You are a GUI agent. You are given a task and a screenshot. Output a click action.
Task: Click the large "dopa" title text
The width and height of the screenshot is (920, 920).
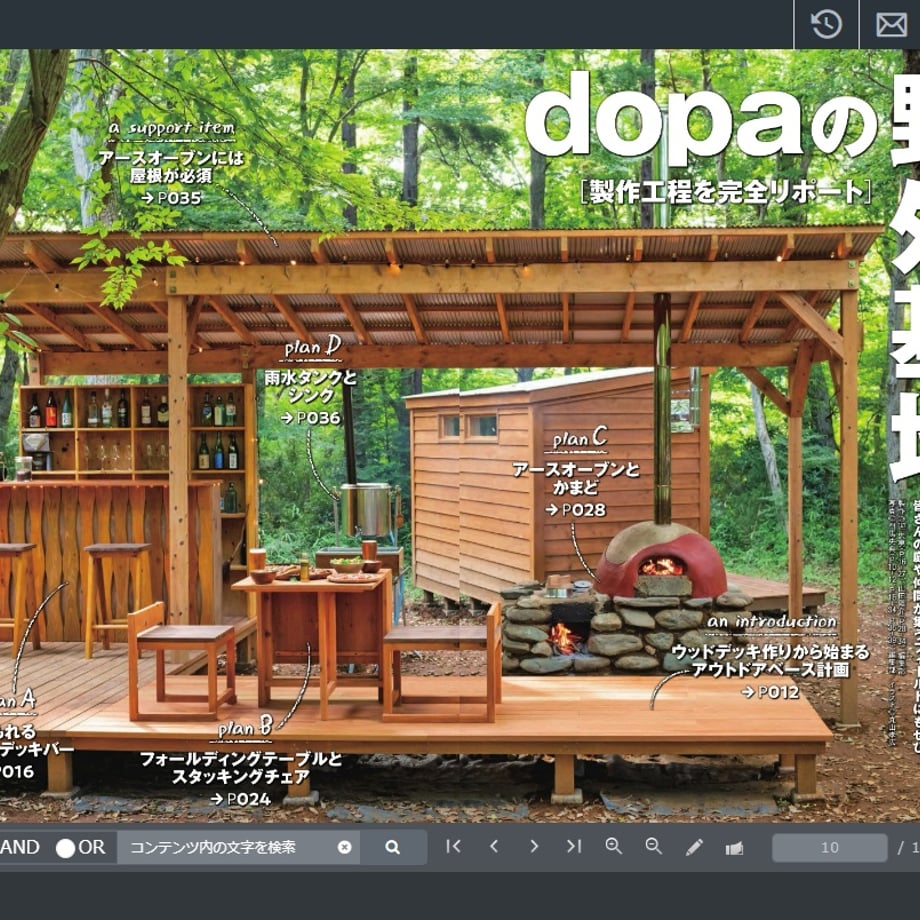point(664,117)
